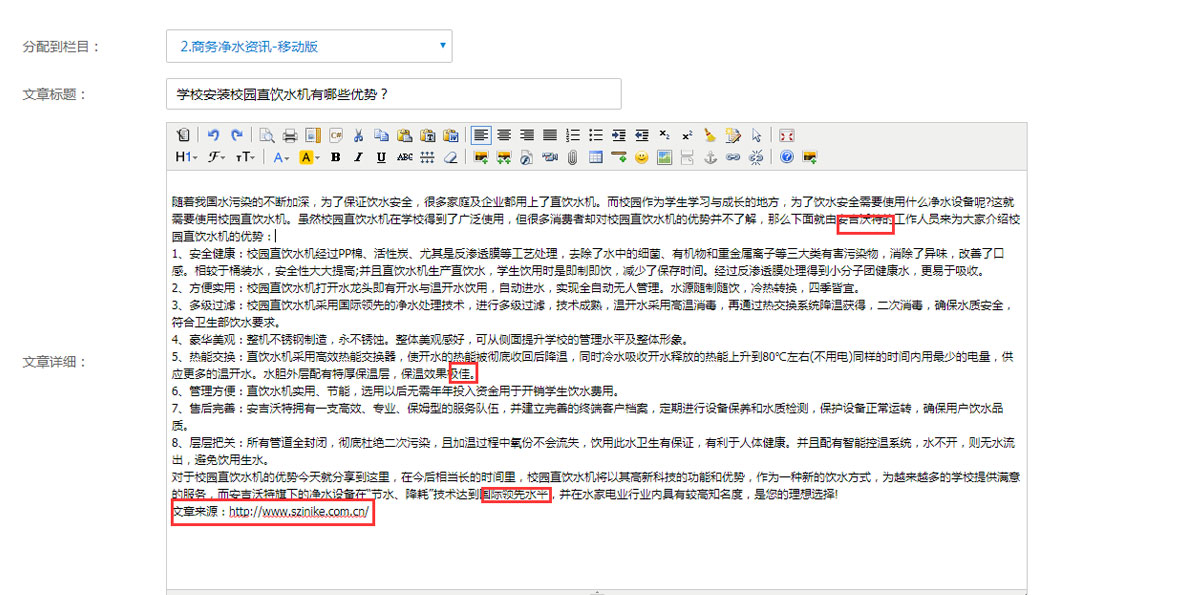This screenshot has width=1200, height=595.
Task: Toggle strikethrough ABC formatting
Action: [x=404, y=157]
